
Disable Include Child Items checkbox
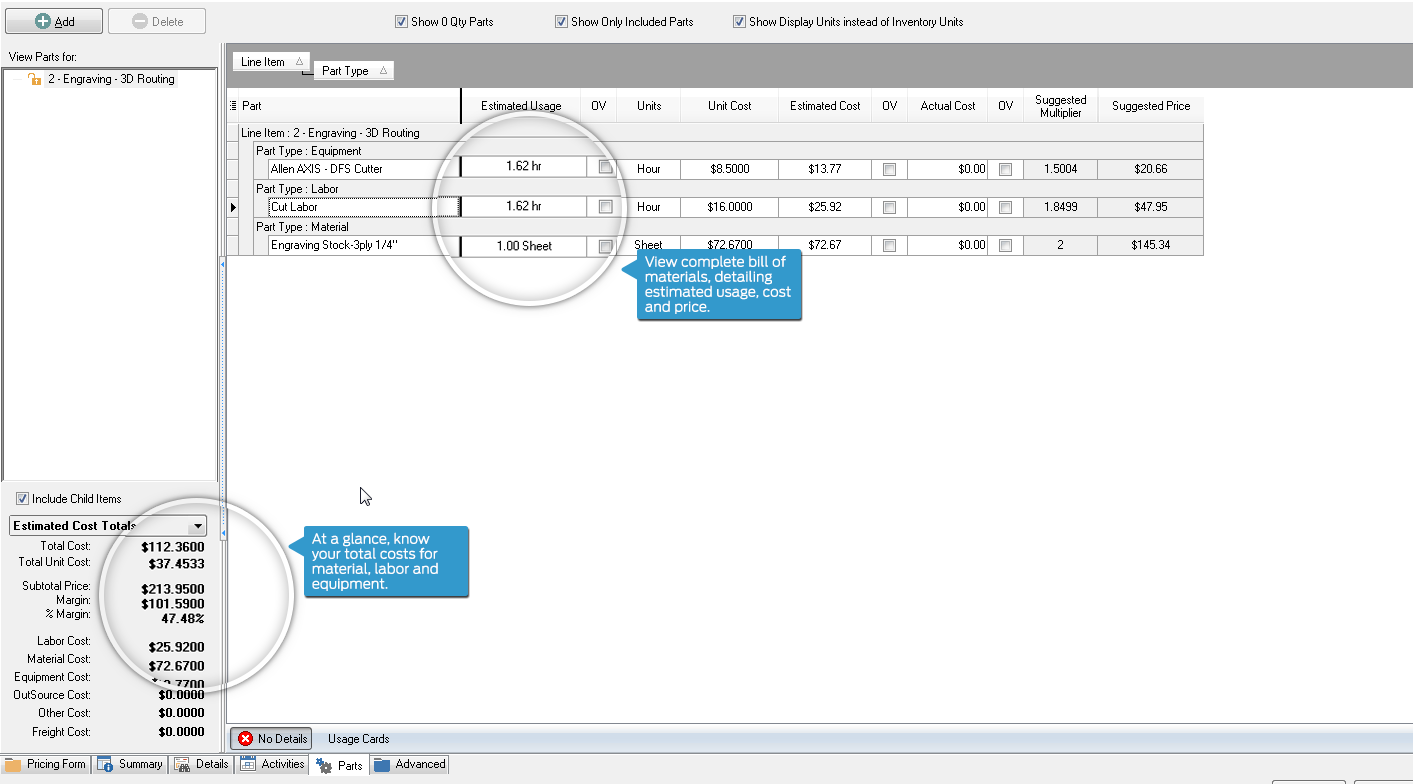click(23, 499)
